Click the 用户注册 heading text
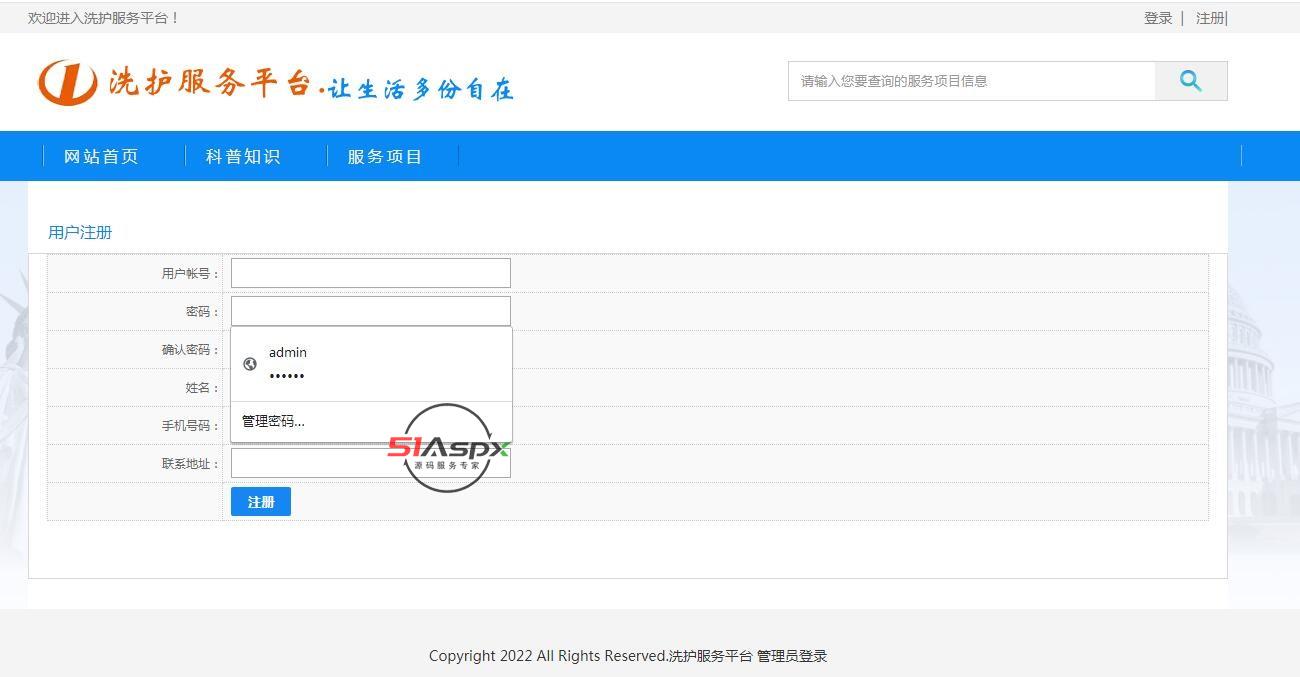 click(80, 232)
